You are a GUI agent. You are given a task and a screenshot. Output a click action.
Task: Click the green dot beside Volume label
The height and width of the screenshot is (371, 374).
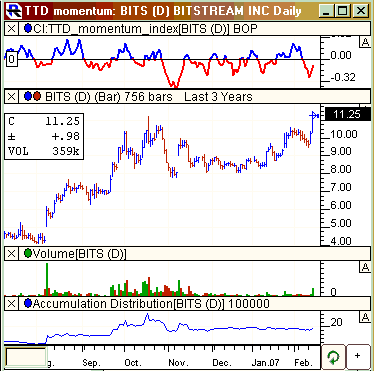click(x=28, y=254)
